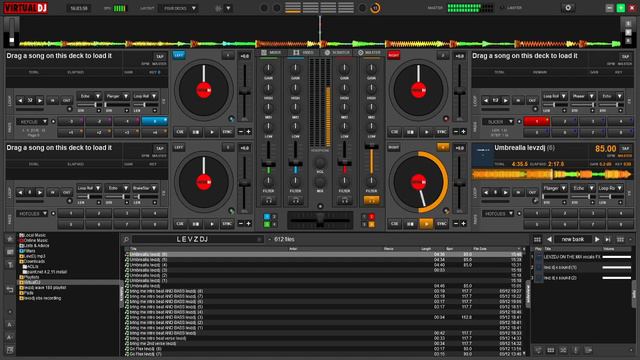Click the orange channel volume fader
The width and height of the screenshot is (640, 360).
pos(371,147)
